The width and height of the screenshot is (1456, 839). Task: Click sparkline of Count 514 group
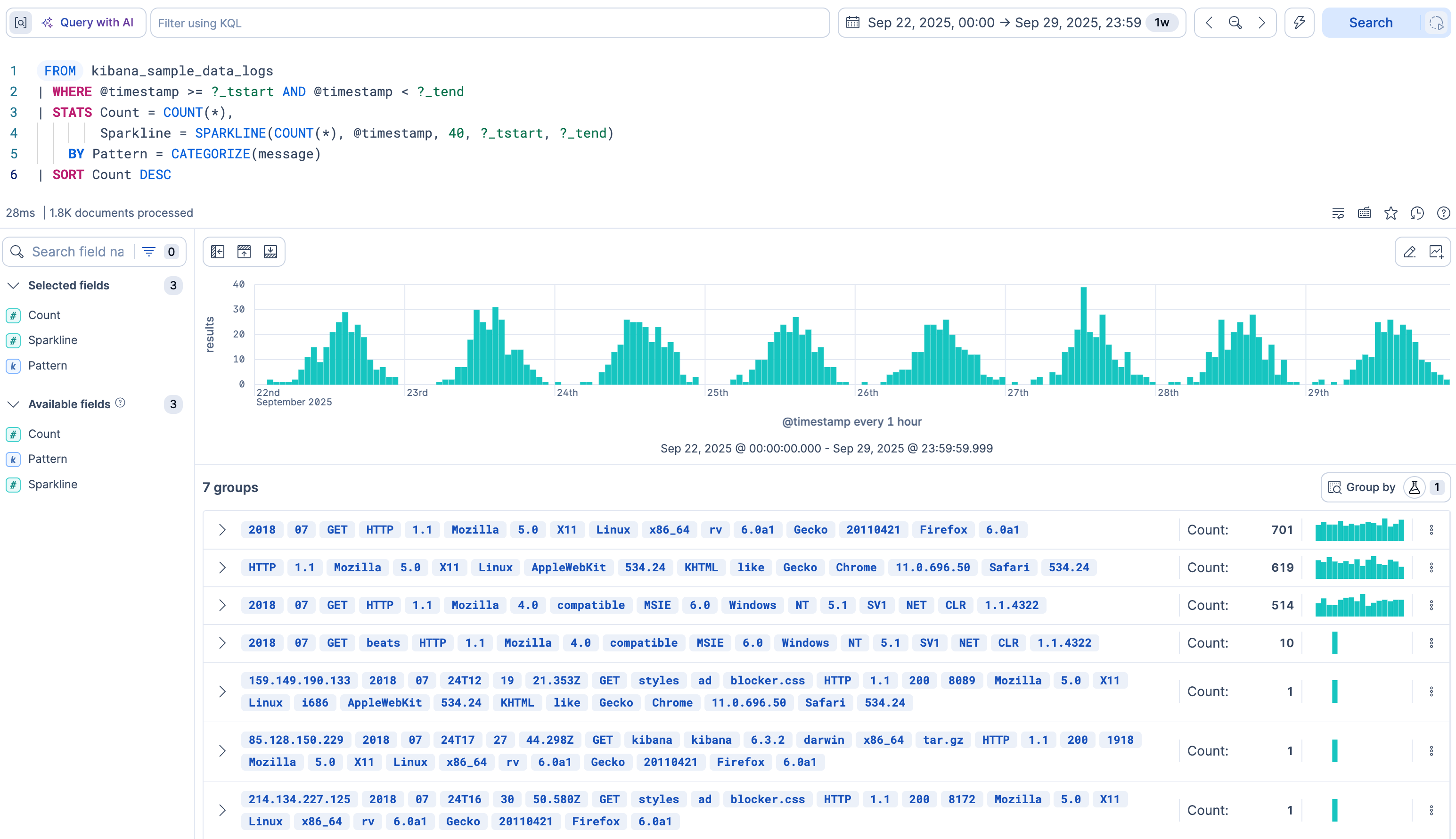coord(1360,605)
